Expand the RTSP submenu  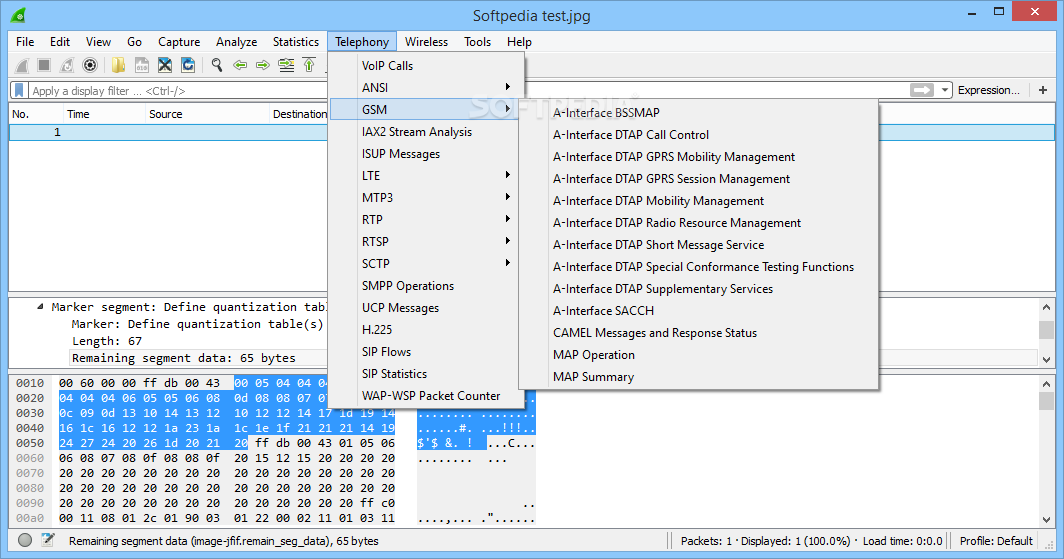point(426,242)
